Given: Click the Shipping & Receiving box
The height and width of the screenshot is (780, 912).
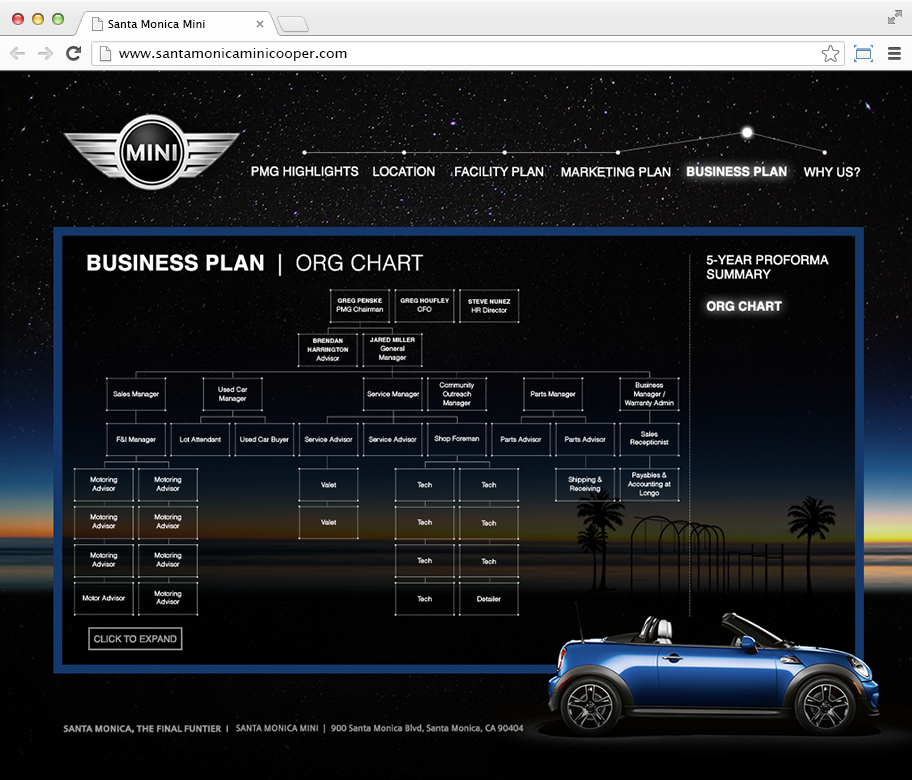Looking at the screenshot, I should [585, 485].
